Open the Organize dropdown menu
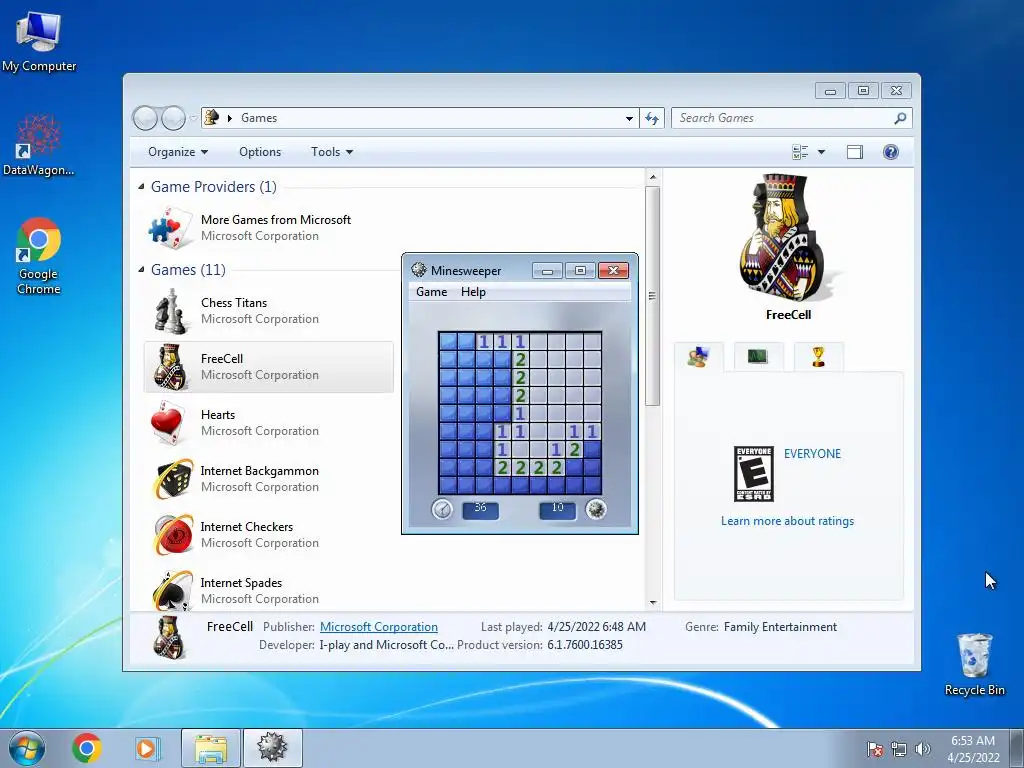 pos(178,152)
